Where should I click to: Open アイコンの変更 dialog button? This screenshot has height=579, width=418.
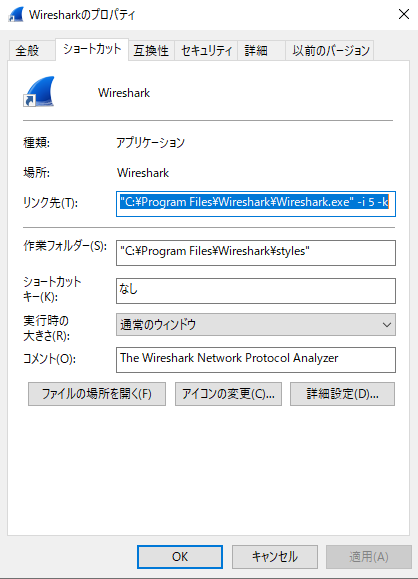pos(228,394)
